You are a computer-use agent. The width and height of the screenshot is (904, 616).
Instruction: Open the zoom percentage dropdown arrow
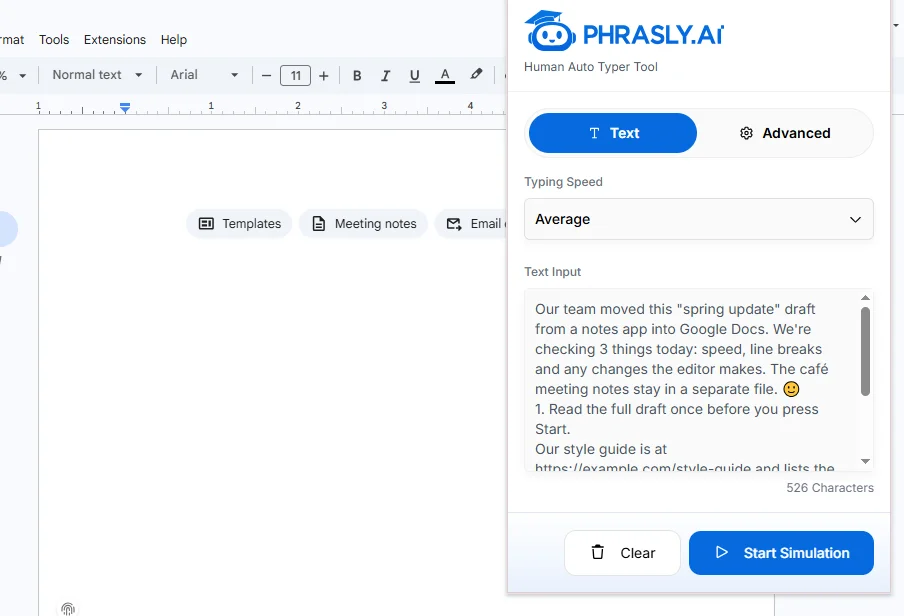click(22, 76)
